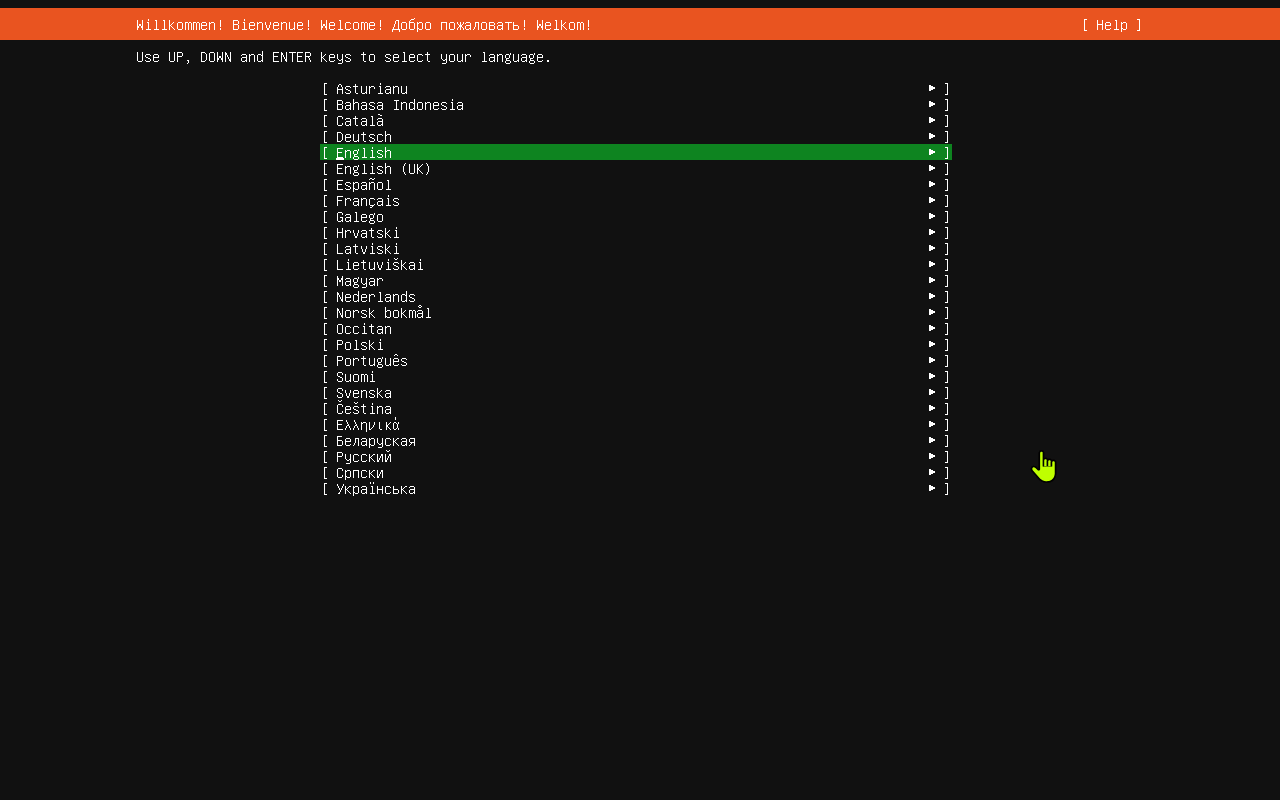The height and width of the screenshot is (800, 1280).
Task: Select Беларуская language
Action: 636,440
